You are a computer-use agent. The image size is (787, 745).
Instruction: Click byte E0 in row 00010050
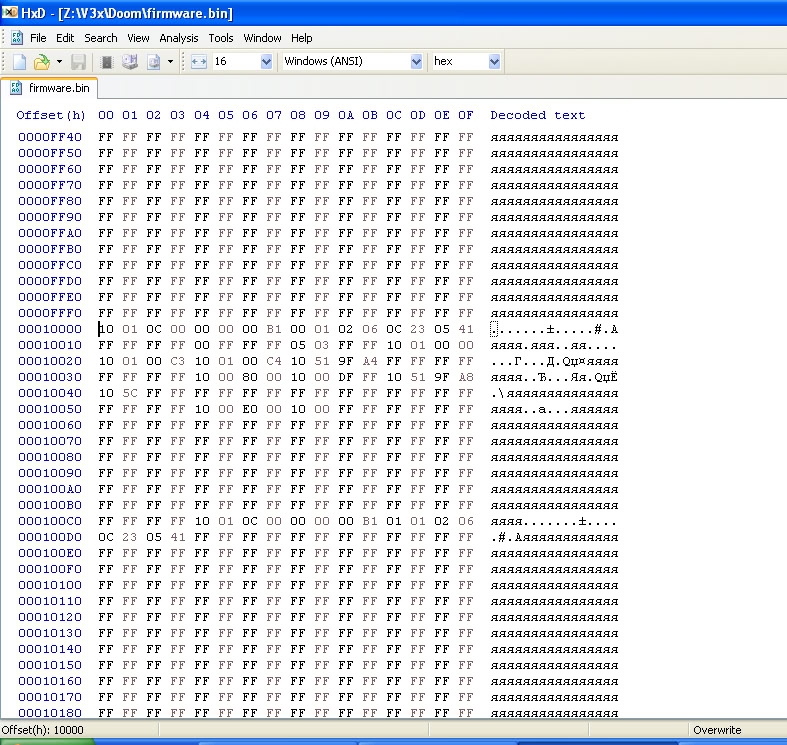tap(249, 410)
